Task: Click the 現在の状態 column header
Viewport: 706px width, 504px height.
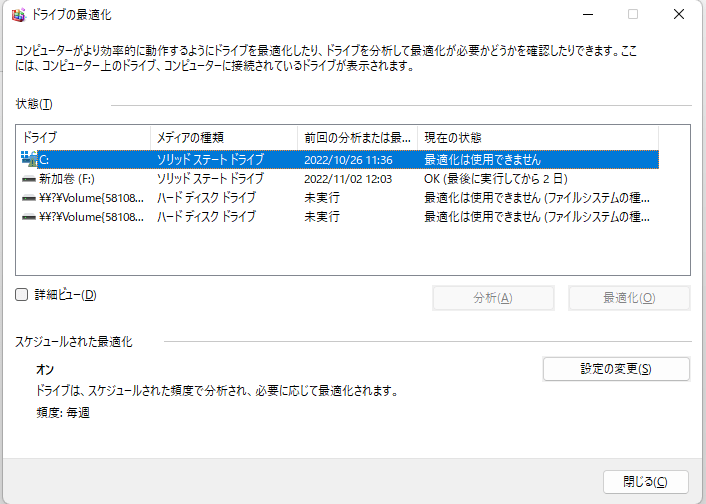Action: tap(538, 138)
